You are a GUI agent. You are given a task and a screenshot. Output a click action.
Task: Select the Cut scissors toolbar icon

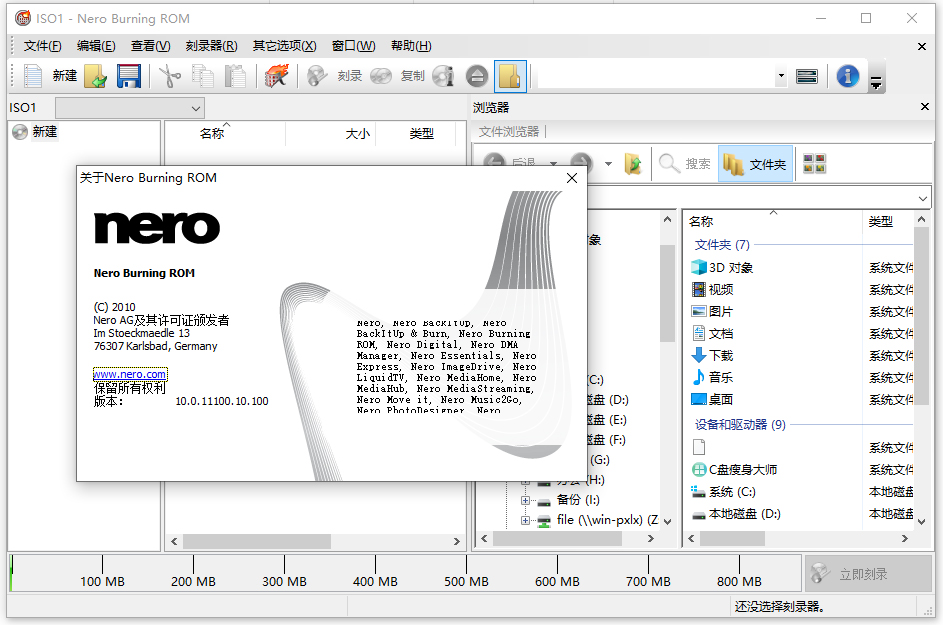[170, 76]
